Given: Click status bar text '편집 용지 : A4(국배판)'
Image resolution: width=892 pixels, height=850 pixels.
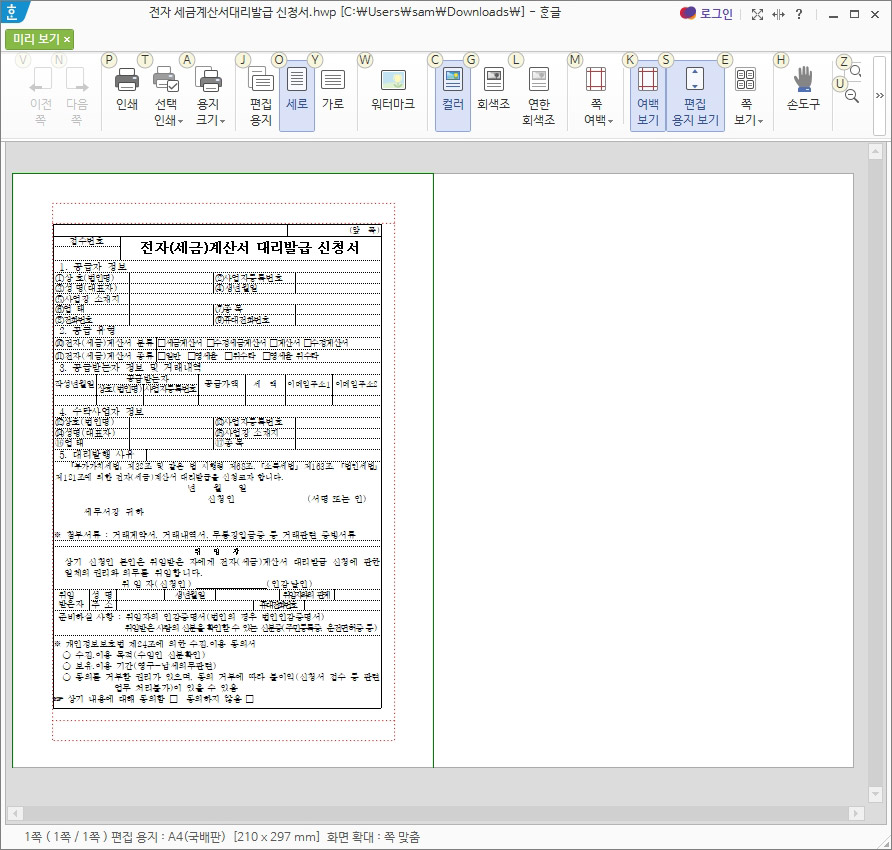Looking at the screenshot, I should tap(168, 837).
